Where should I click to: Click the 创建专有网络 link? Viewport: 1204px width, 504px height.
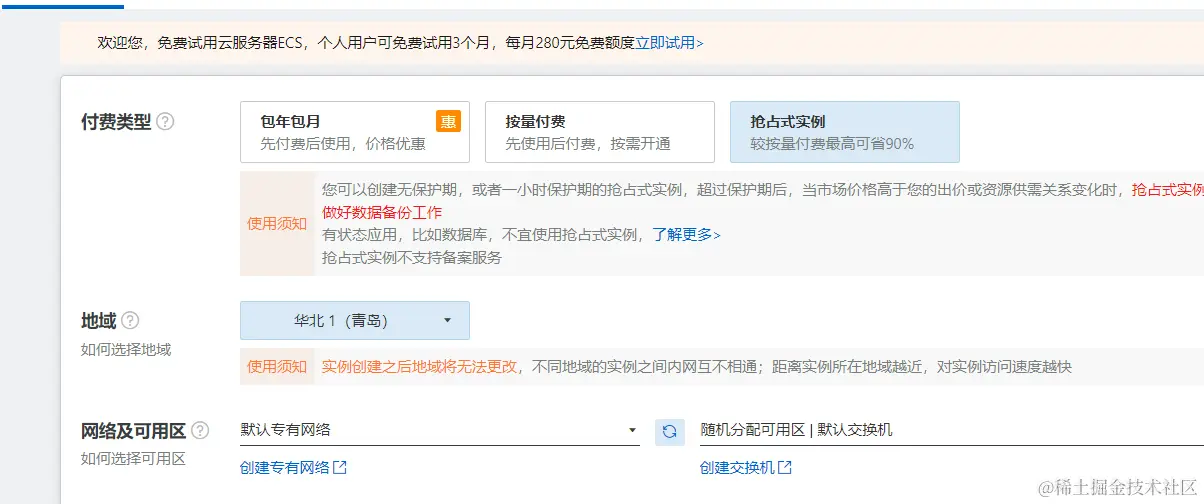point(285,467)
